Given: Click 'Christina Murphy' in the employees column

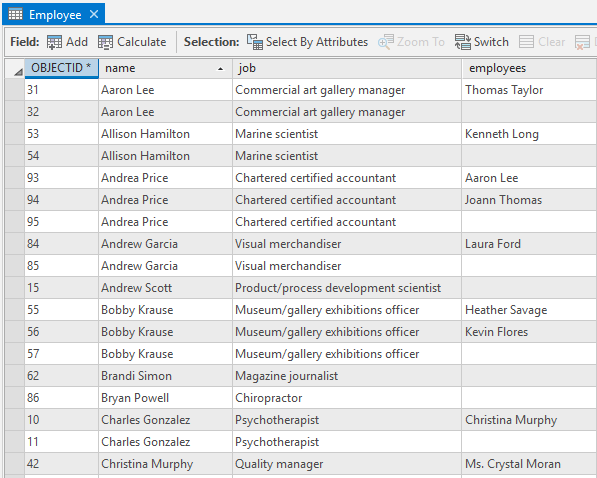Looking at the screenshot, I should (529, 420).
